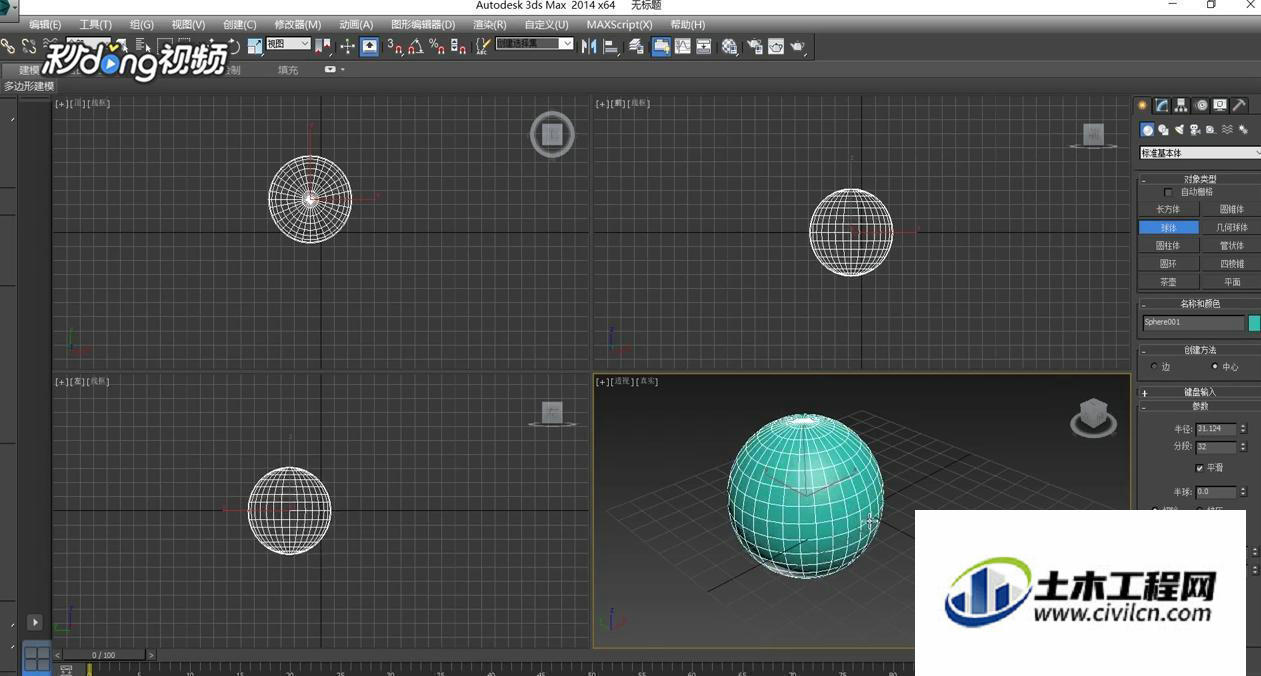Open the Layer Manager
Viewport: 1261px width, 676px height.
click(635, 46)
